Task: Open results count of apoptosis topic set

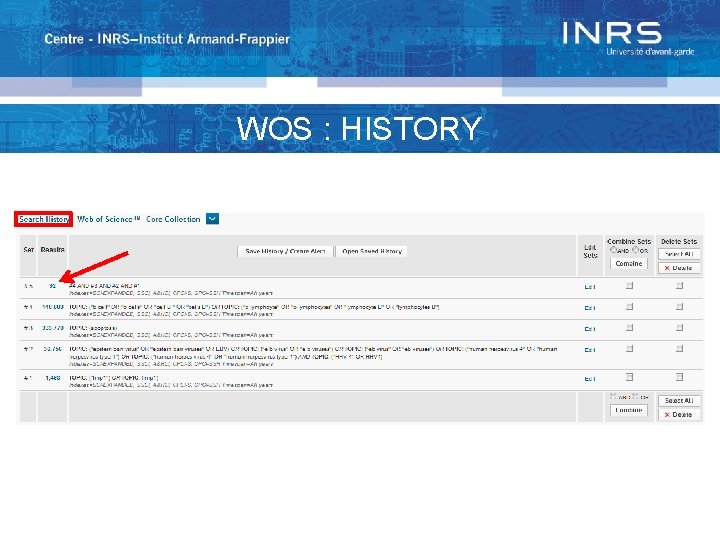Action: [53, 328]
